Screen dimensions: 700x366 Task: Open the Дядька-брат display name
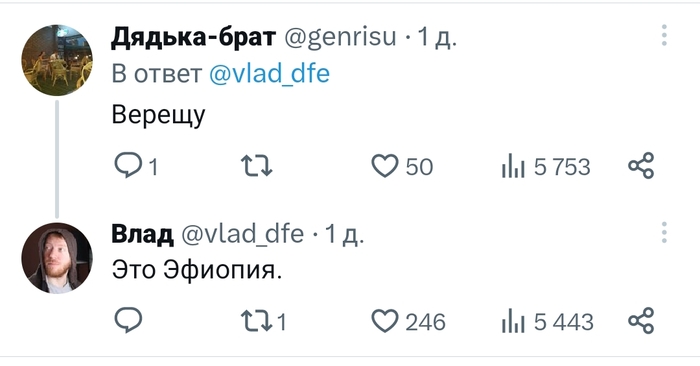193,37
